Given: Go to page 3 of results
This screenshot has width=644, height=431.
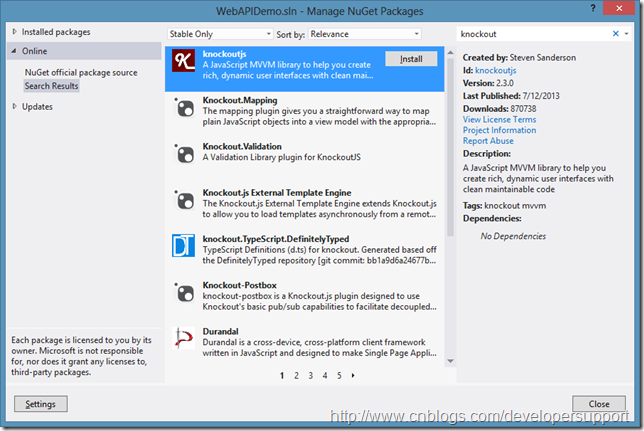Looking at the screenshot, I should coord(310,376).
